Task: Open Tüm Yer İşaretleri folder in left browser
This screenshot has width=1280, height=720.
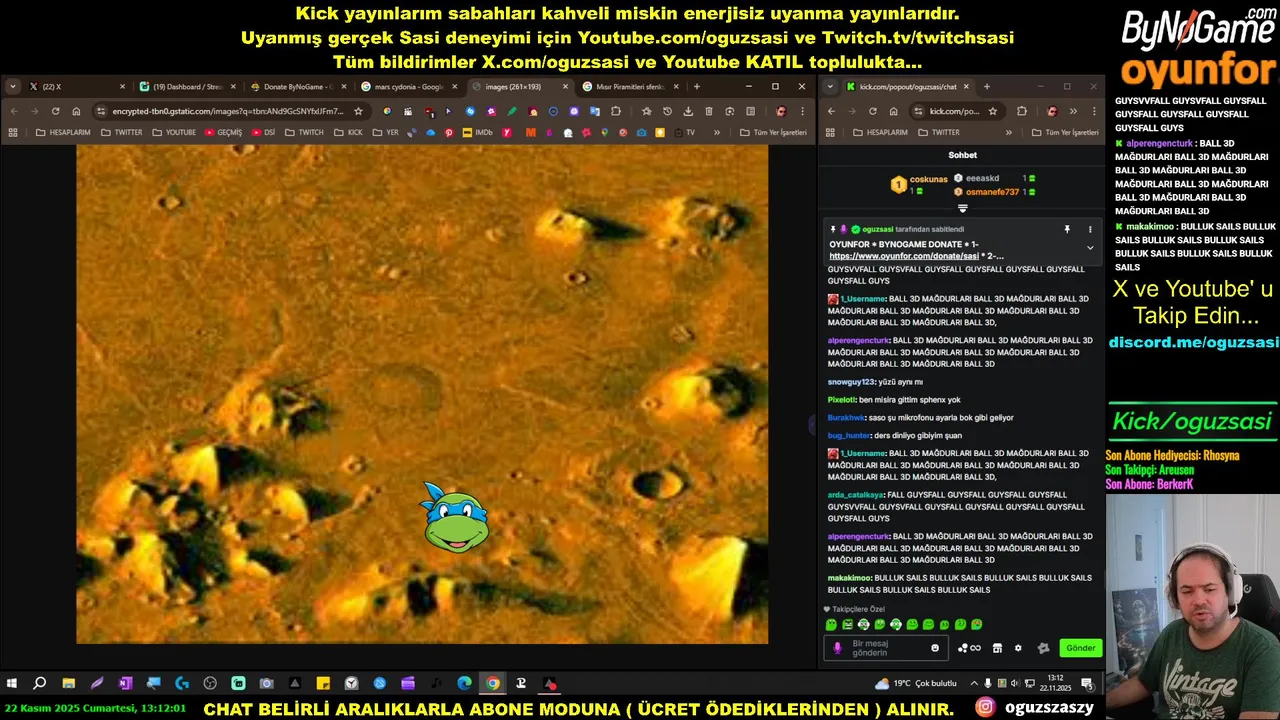Action: (773, 132)
